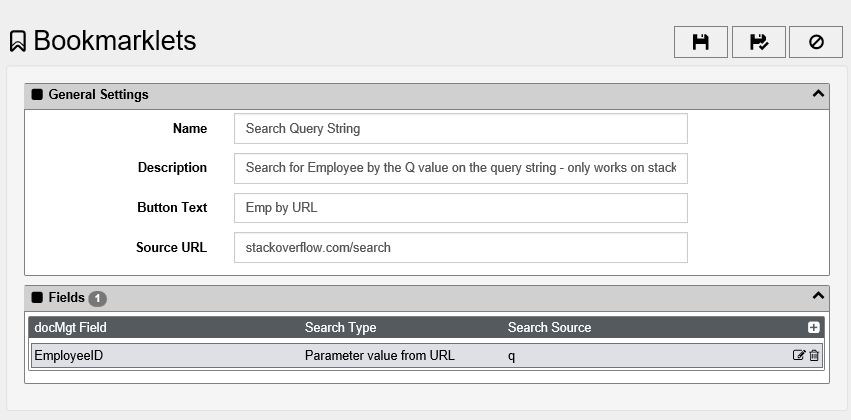Click the square icon beside Fields heading
Screen dimensions: 851x420
[37, 297]
